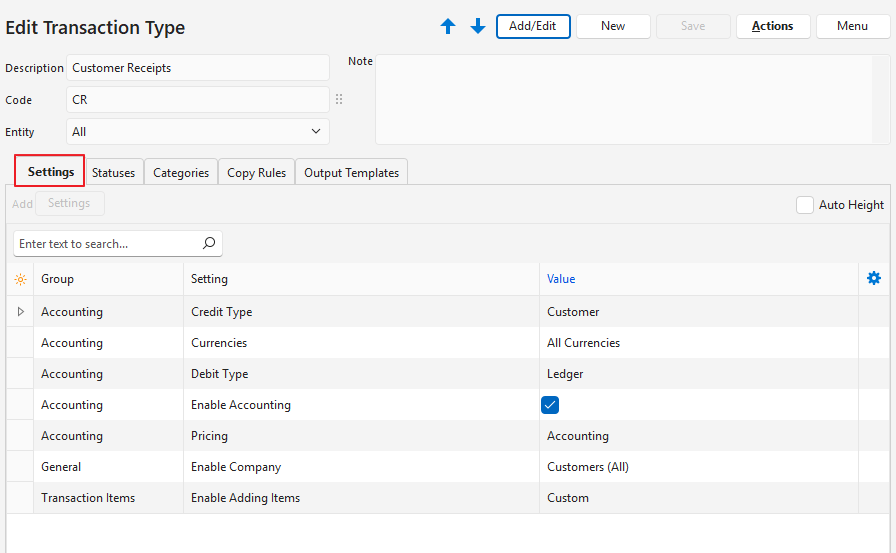
Task: Sort by the Value column header
Action: point(561,279)
